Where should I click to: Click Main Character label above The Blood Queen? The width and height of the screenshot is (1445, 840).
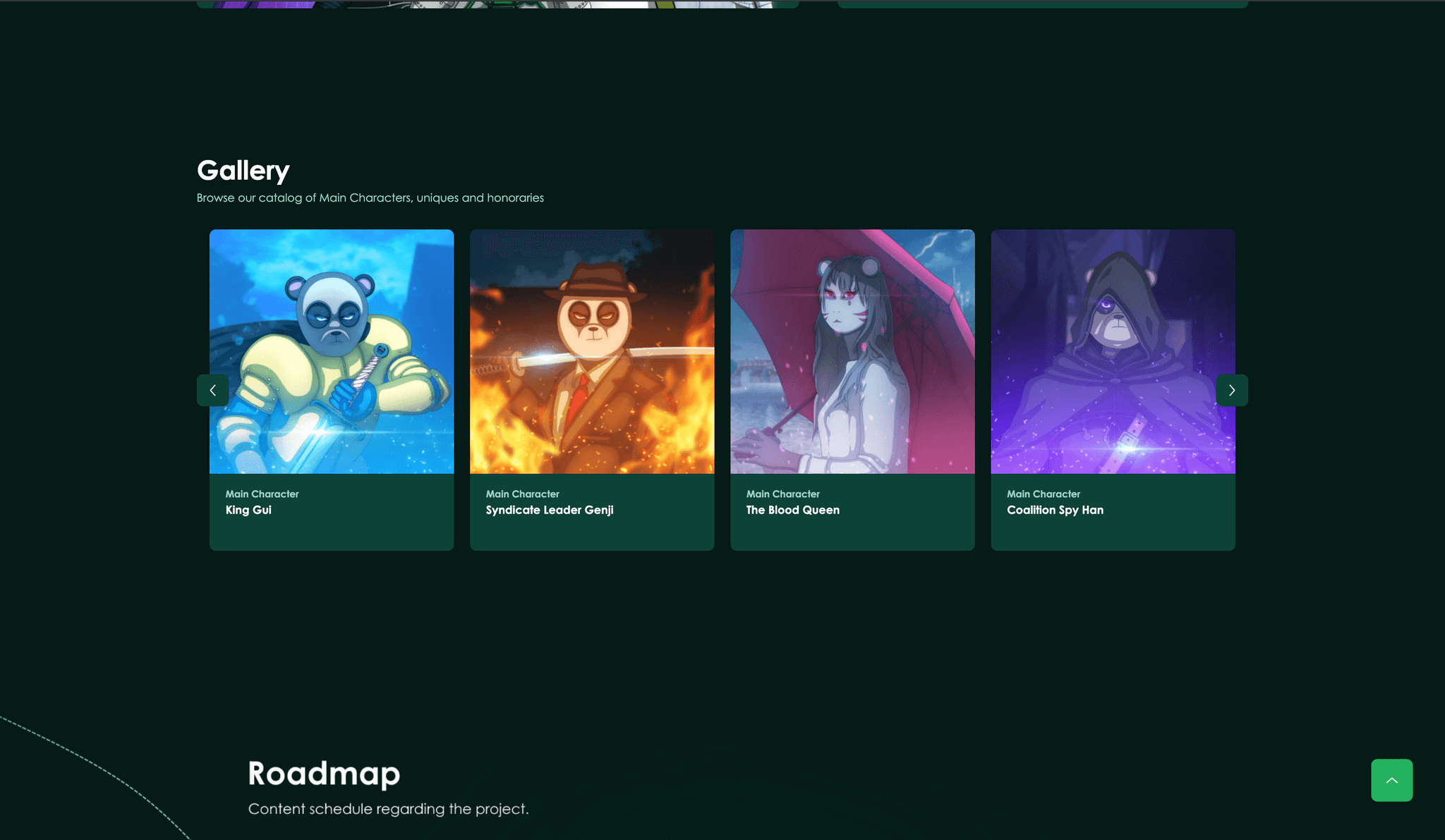coord(782,494)
